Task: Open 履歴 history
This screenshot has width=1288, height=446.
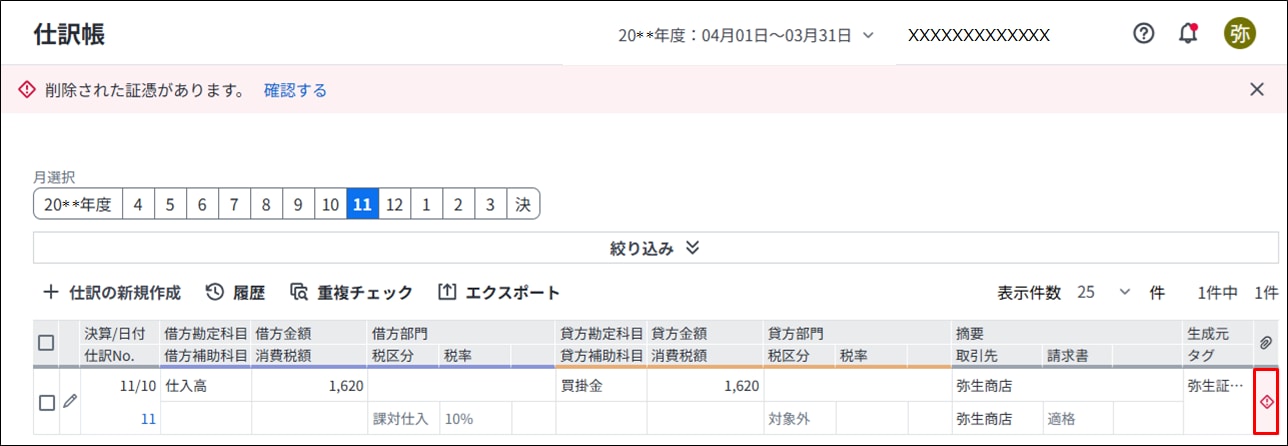Action: click(x=235, y=293)
